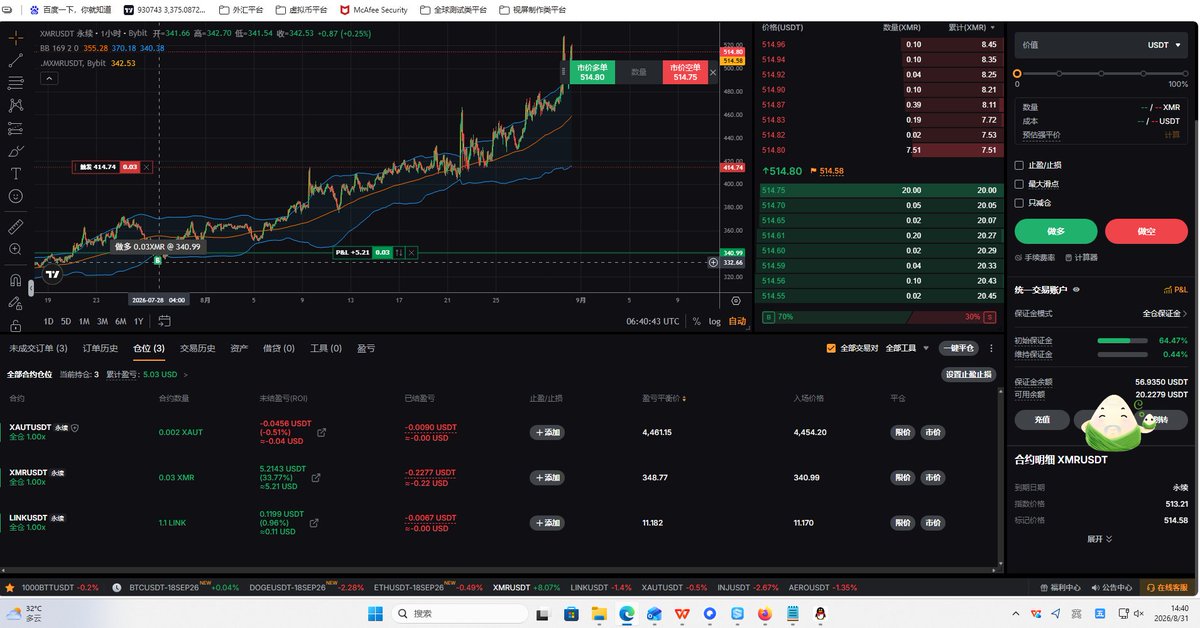The image size is (1200, 628).
Task: Select the crosshair cursor tool
Action: point(16,37)
